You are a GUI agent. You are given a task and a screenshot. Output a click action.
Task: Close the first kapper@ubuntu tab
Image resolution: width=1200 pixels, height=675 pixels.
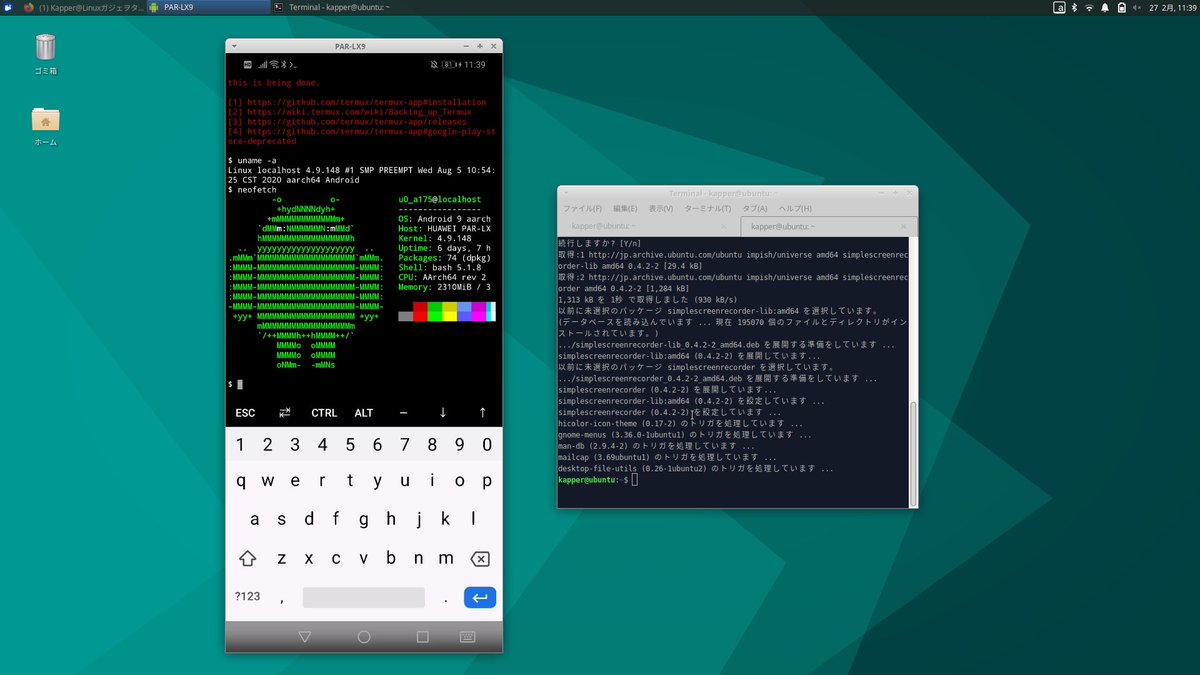pos(726,227)
